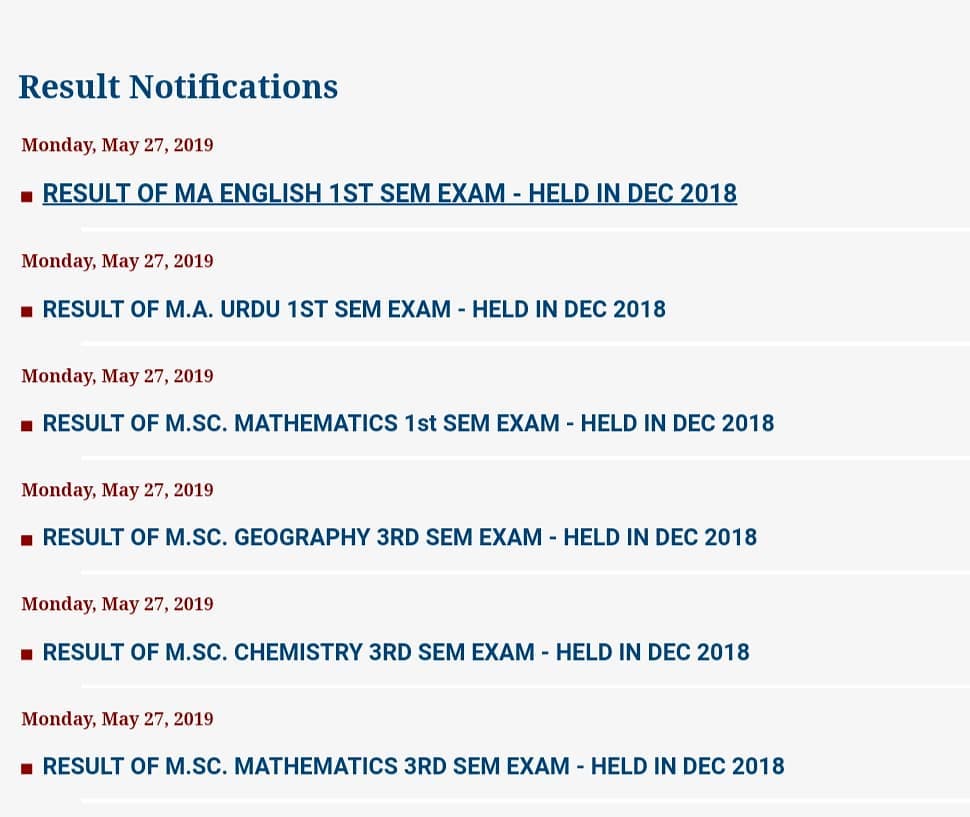The height and width of the screenshot is (817, 970).
Task: Click the Result Notifications heading
Action: click(178, 87)
